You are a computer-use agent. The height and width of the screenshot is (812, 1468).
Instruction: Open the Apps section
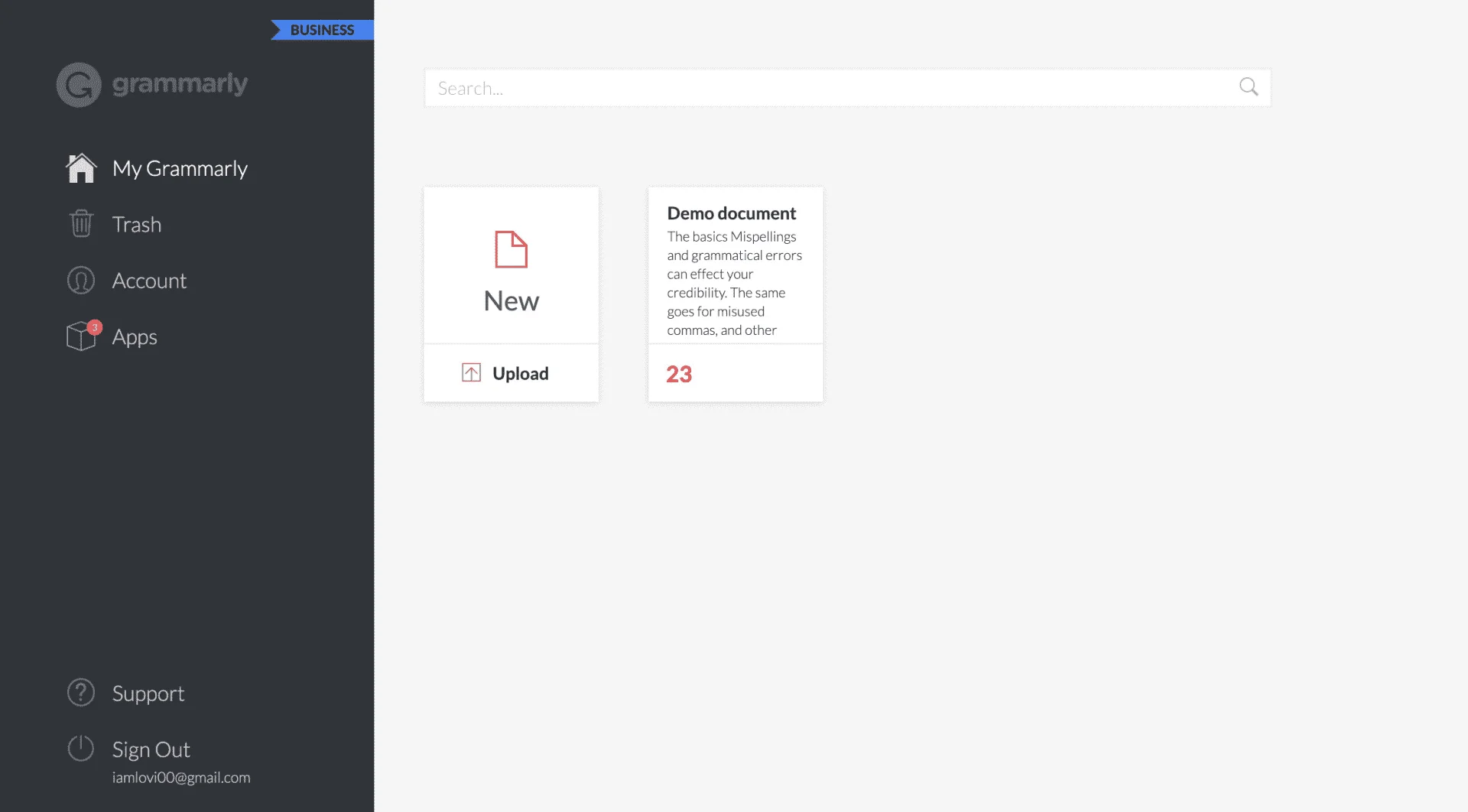point(135,337)
